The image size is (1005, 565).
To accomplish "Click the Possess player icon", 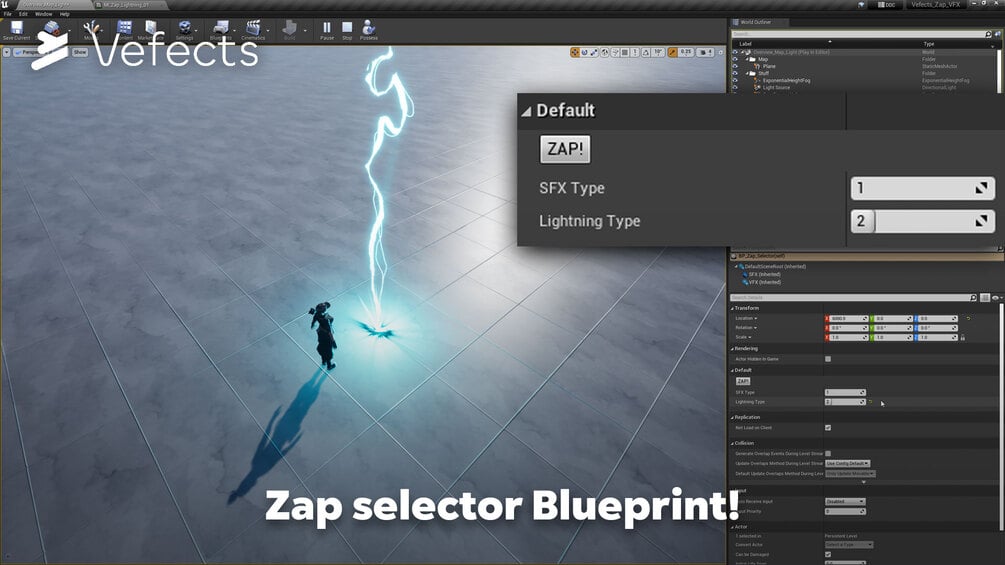I will (369, 29).
